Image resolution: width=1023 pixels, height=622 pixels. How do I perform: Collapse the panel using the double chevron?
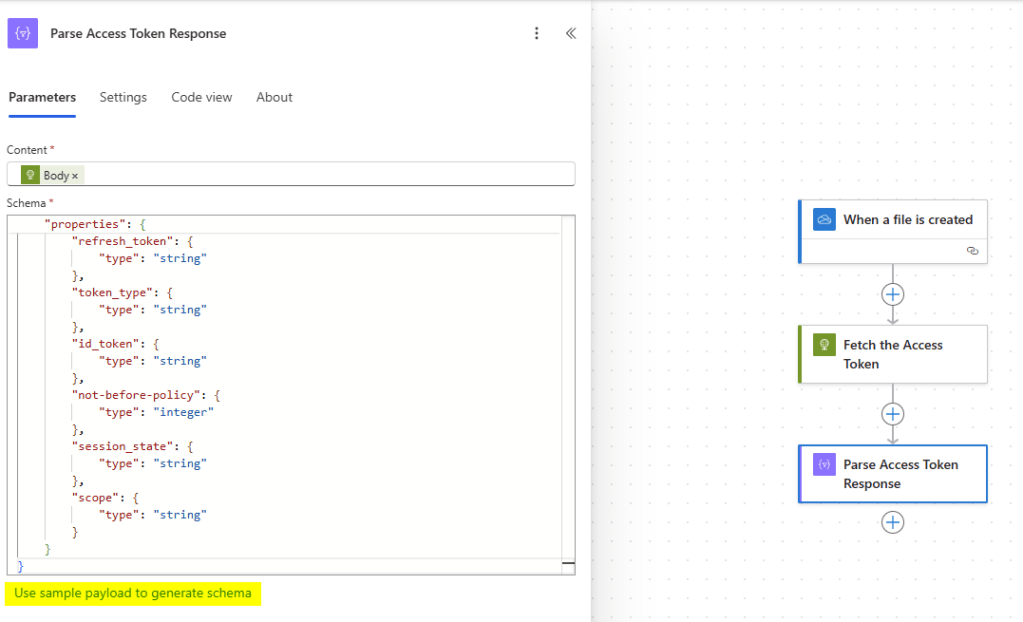click(571, 33)
